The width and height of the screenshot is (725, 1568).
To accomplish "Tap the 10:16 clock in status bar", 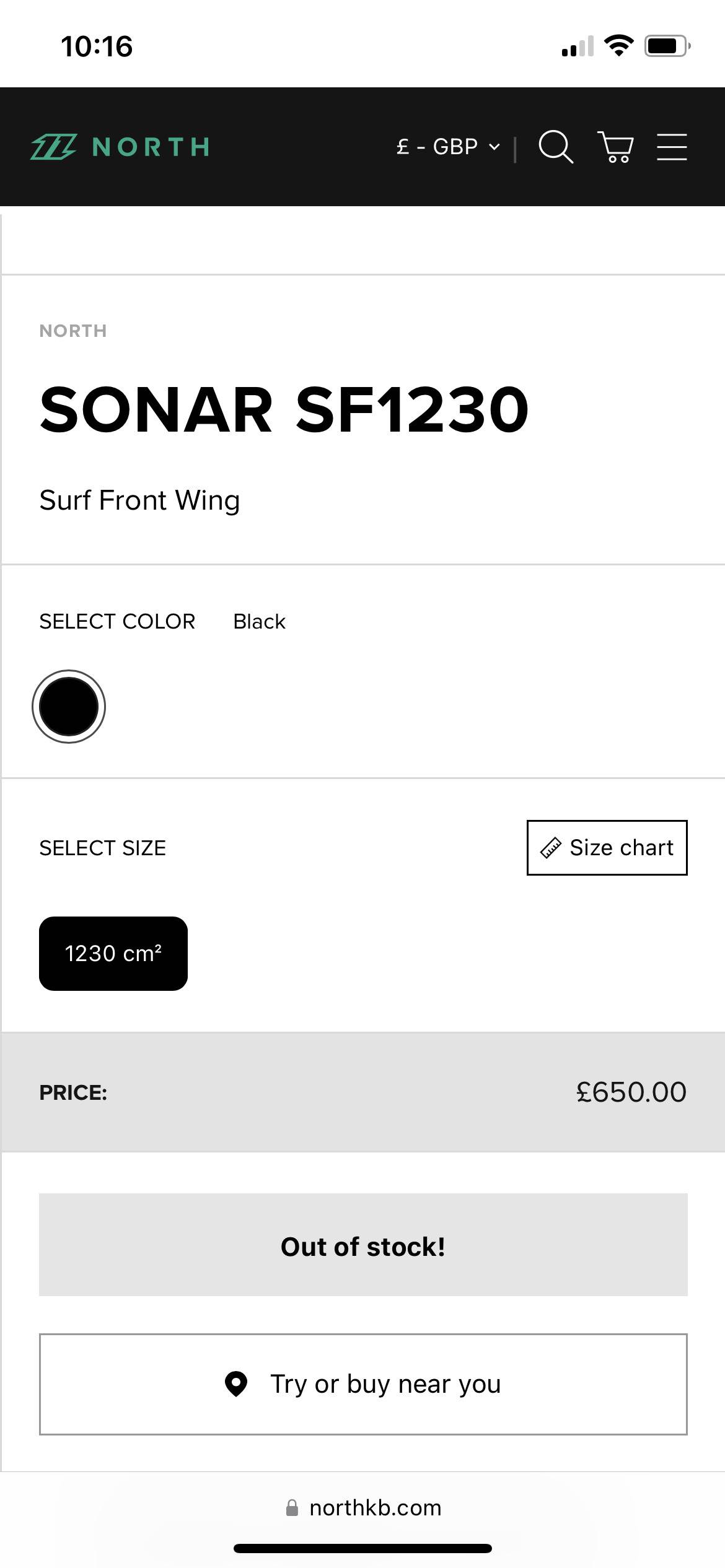I will click(97, 46).
